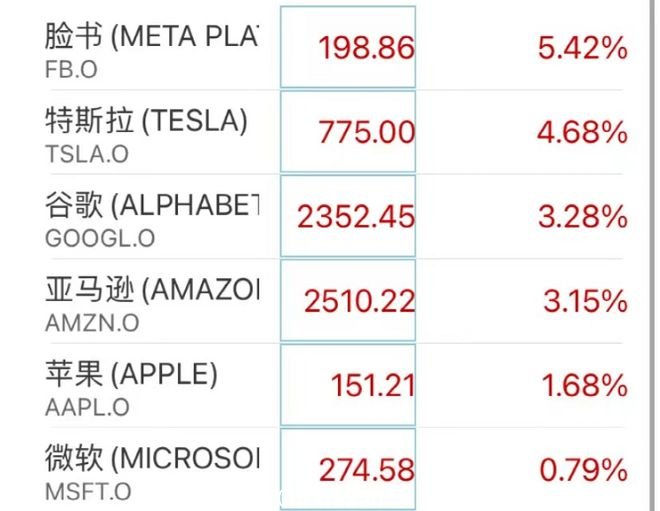Select the 151.21 price cell
This screenshot has height=511, width=660.
point(348,385)
